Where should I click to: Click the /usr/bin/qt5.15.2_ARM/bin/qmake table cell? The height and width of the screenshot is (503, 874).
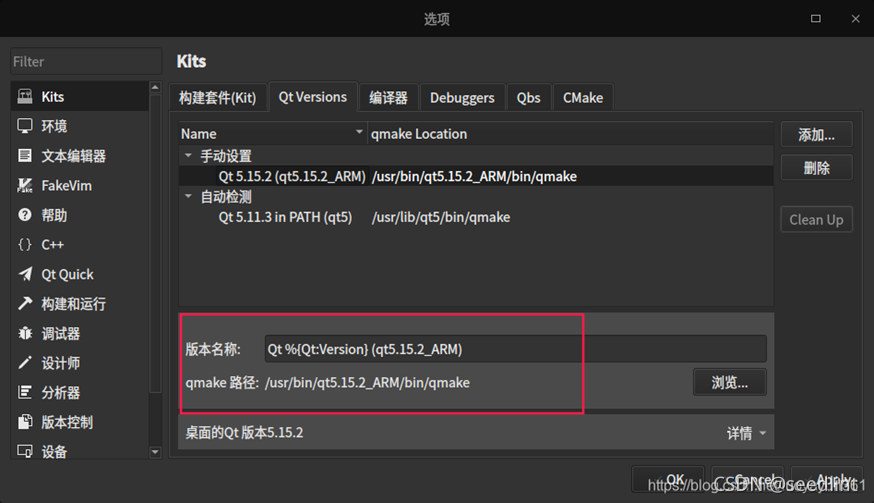(x=474, y=176)
